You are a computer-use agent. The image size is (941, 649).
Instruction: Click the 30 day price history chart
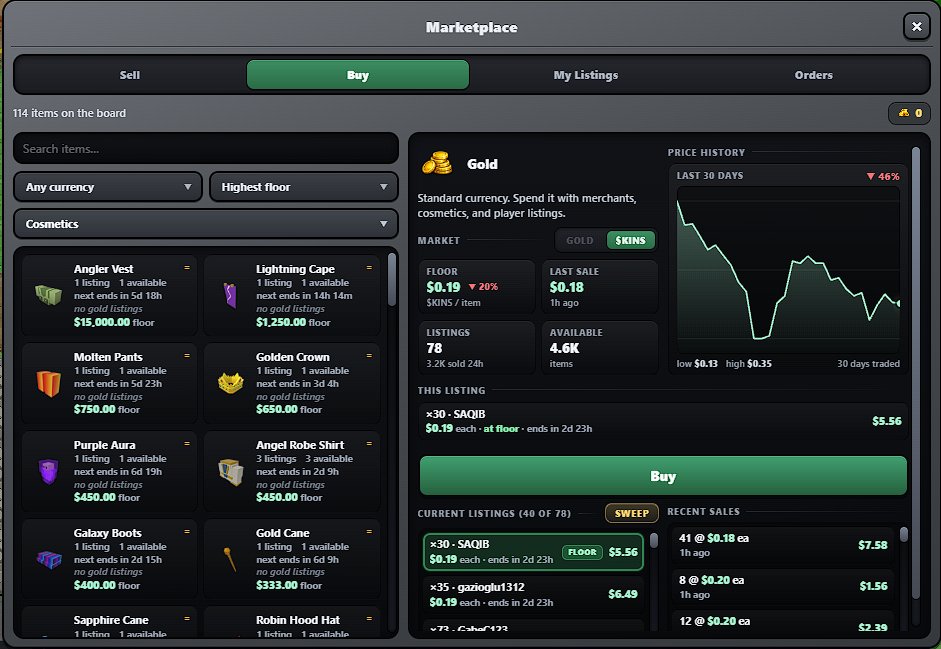point(788,270)
